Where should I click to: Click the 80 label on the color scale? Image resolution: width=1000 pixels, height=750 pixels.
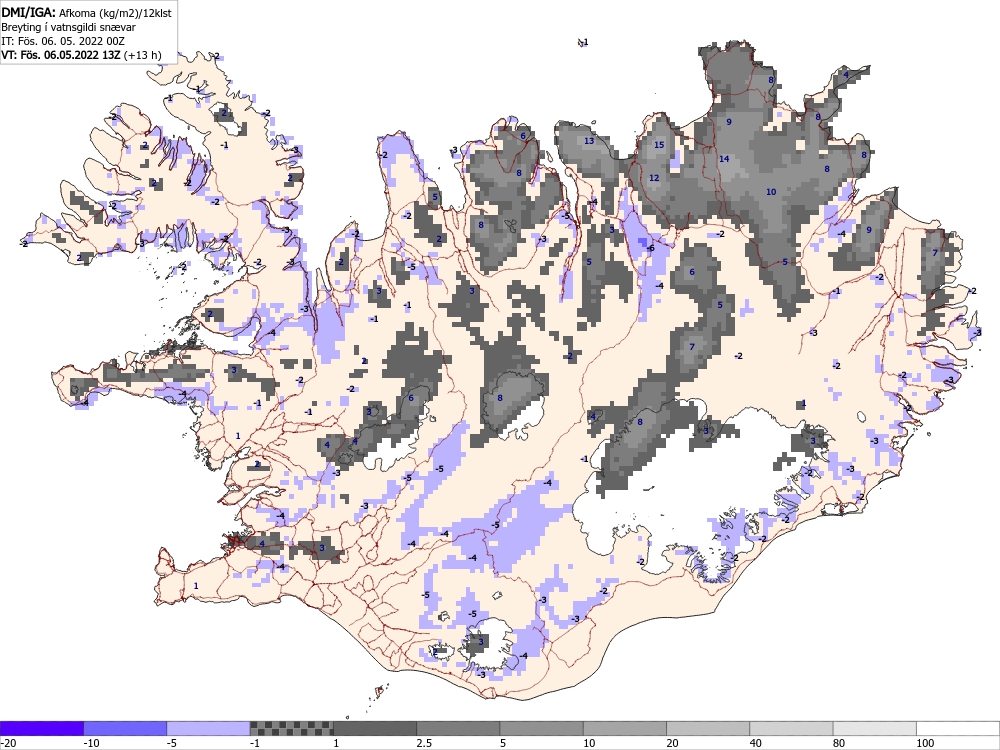click(x=839, y=743)
